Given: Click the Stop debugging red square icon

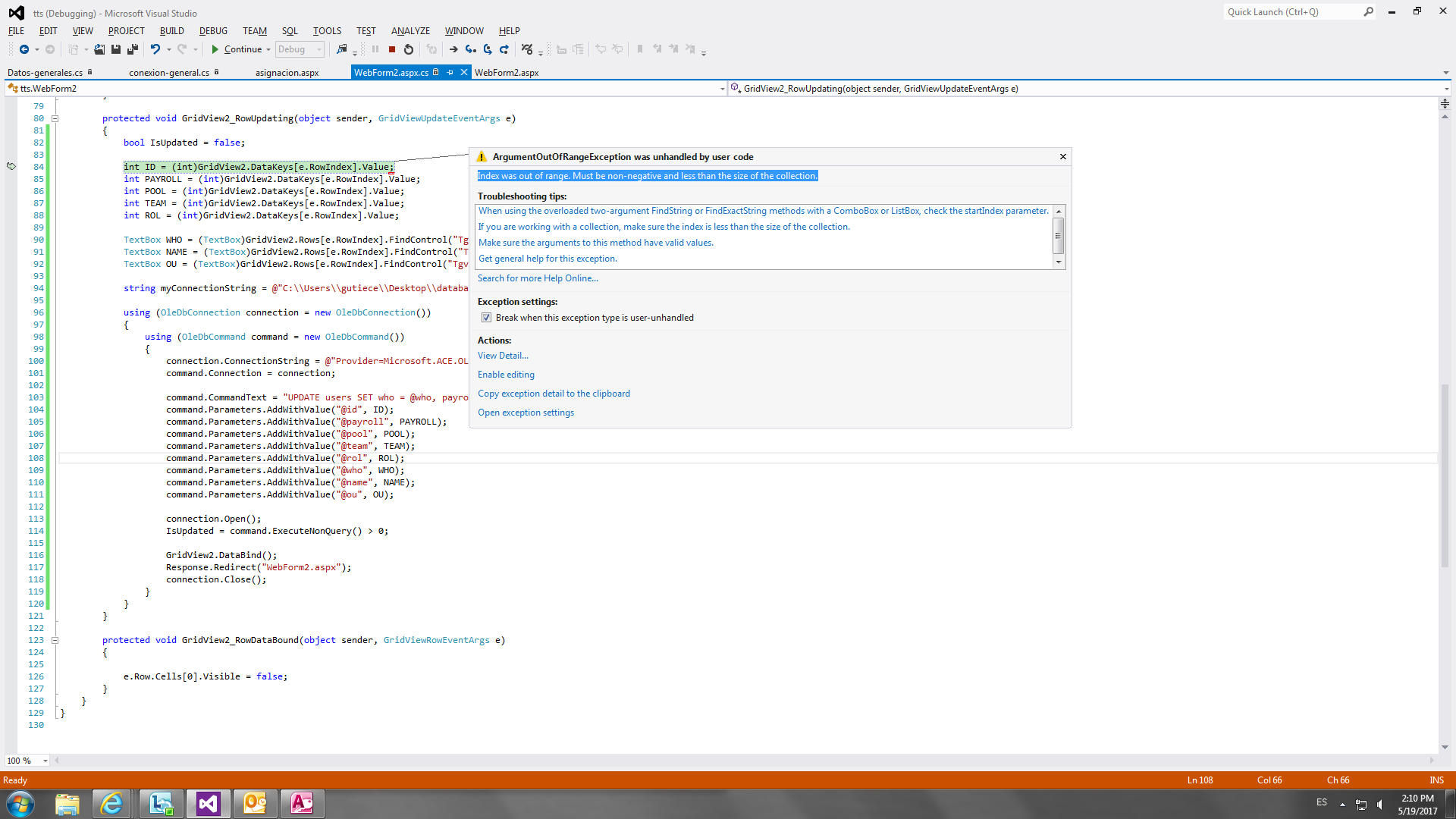Looking at the screenshot, I should [391, 49].
